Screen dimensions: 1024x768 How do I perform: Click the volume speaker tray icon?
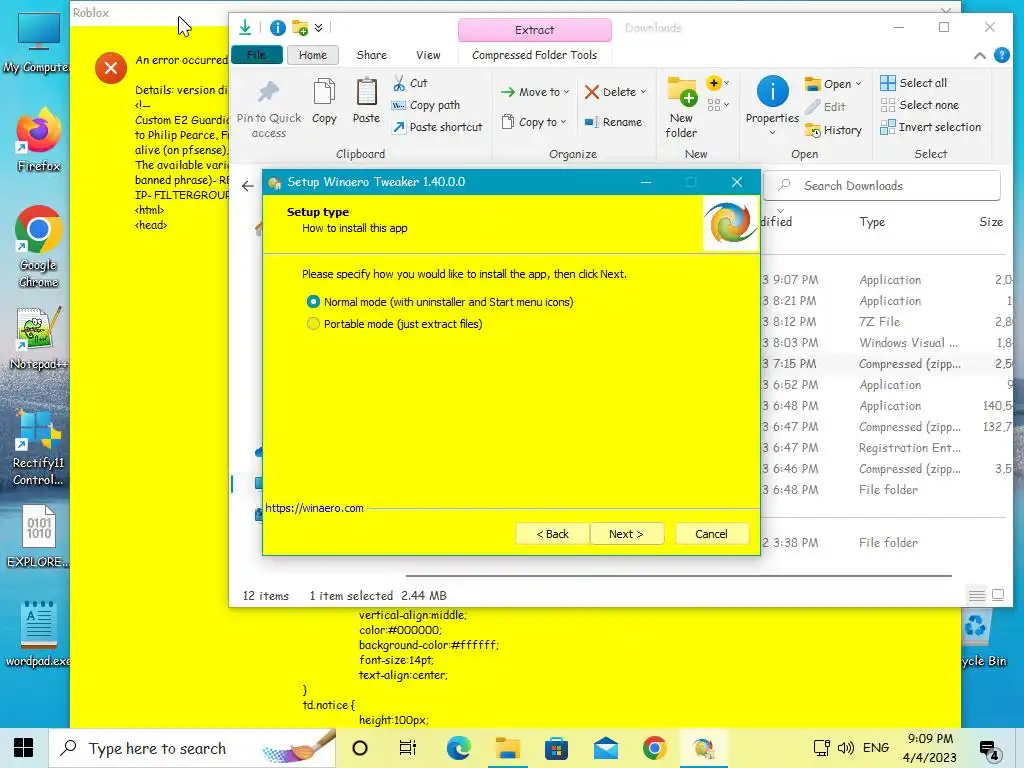pyautogui.click(x=846, y=748)
